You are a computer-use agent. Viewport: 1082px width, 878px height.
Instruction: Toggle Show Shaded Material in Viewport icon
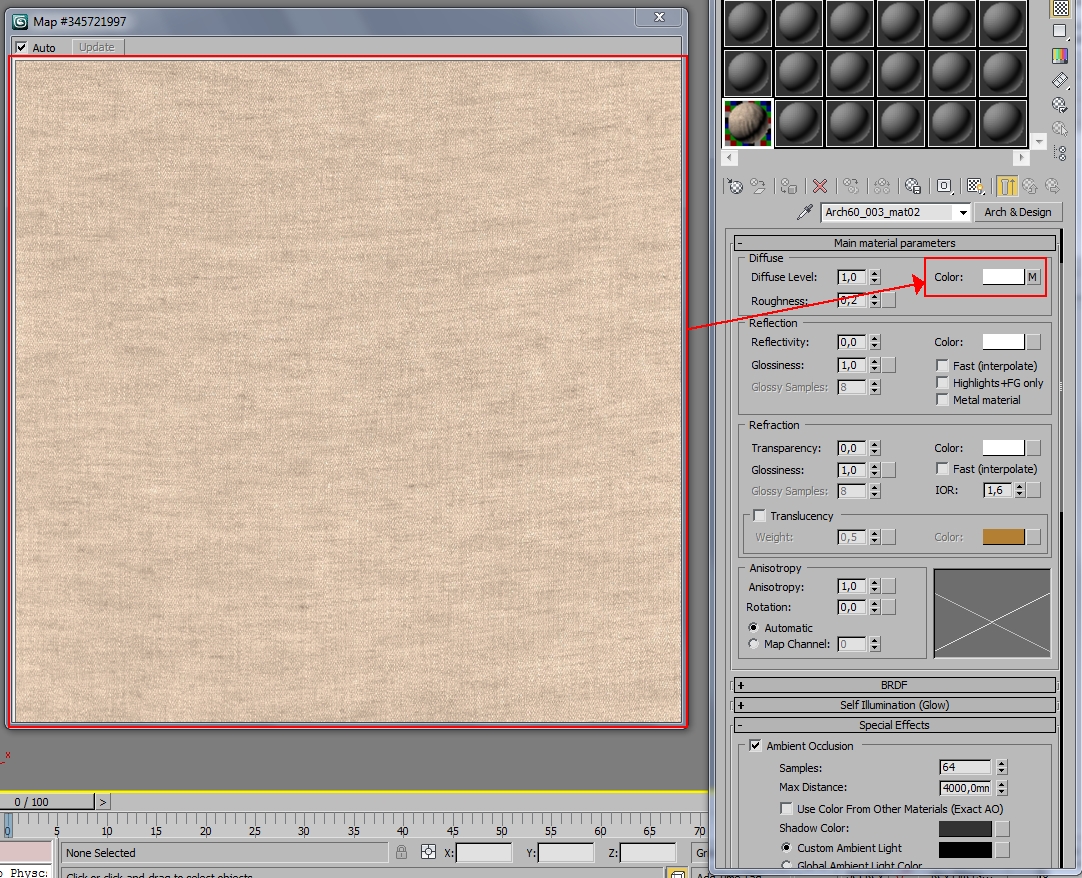975,186
